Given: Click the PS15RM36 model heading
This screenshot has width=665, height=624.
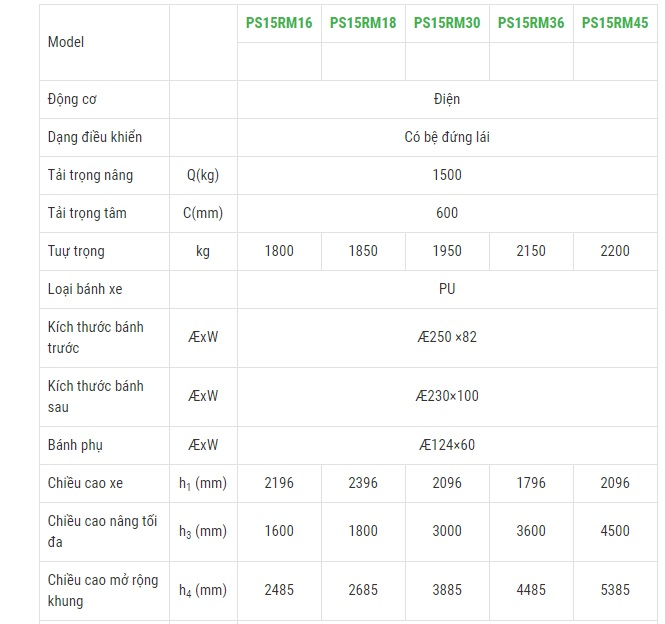Looking at the screenshot, I should (x=531, y=23).
